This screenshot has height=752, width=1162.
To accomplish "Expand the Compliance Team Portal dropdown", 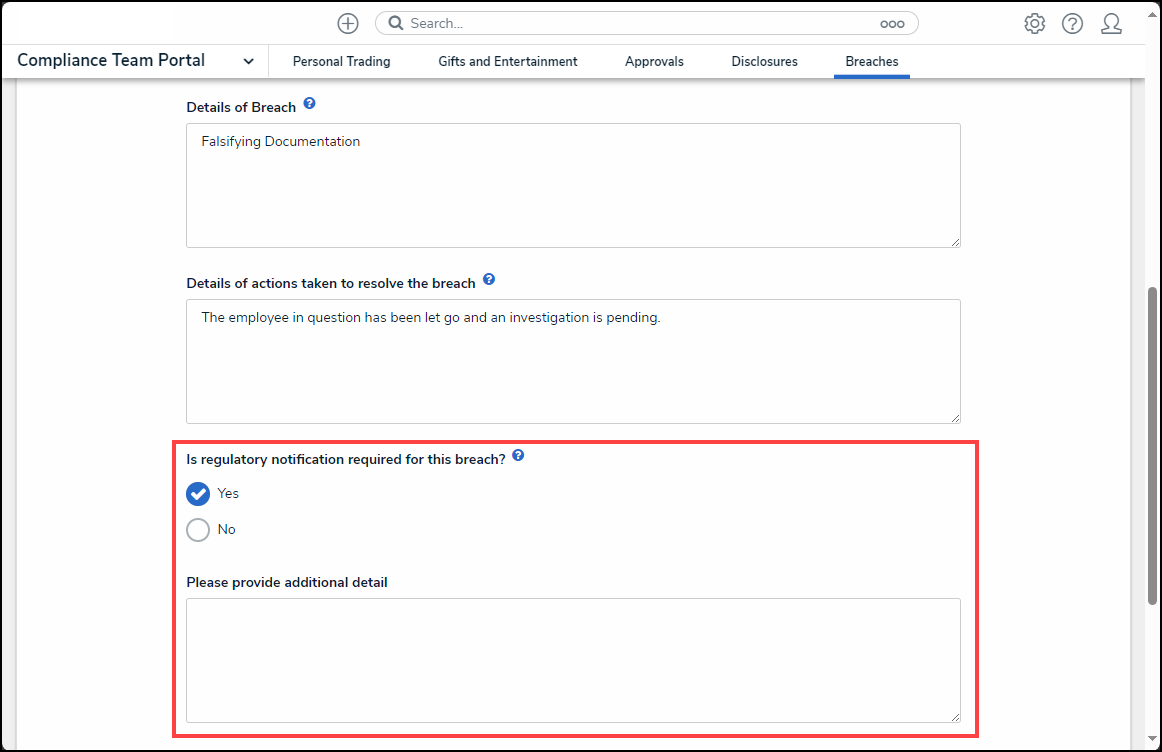I will click(248, 61).
